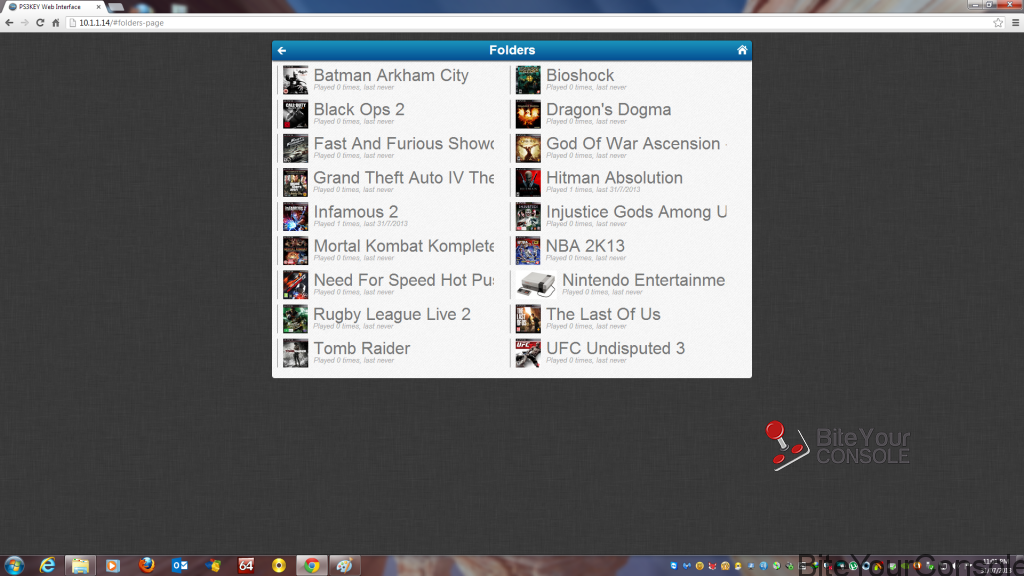Open the media player taskbar icon
Viewport: 1024px width, 576px height.
113,566
